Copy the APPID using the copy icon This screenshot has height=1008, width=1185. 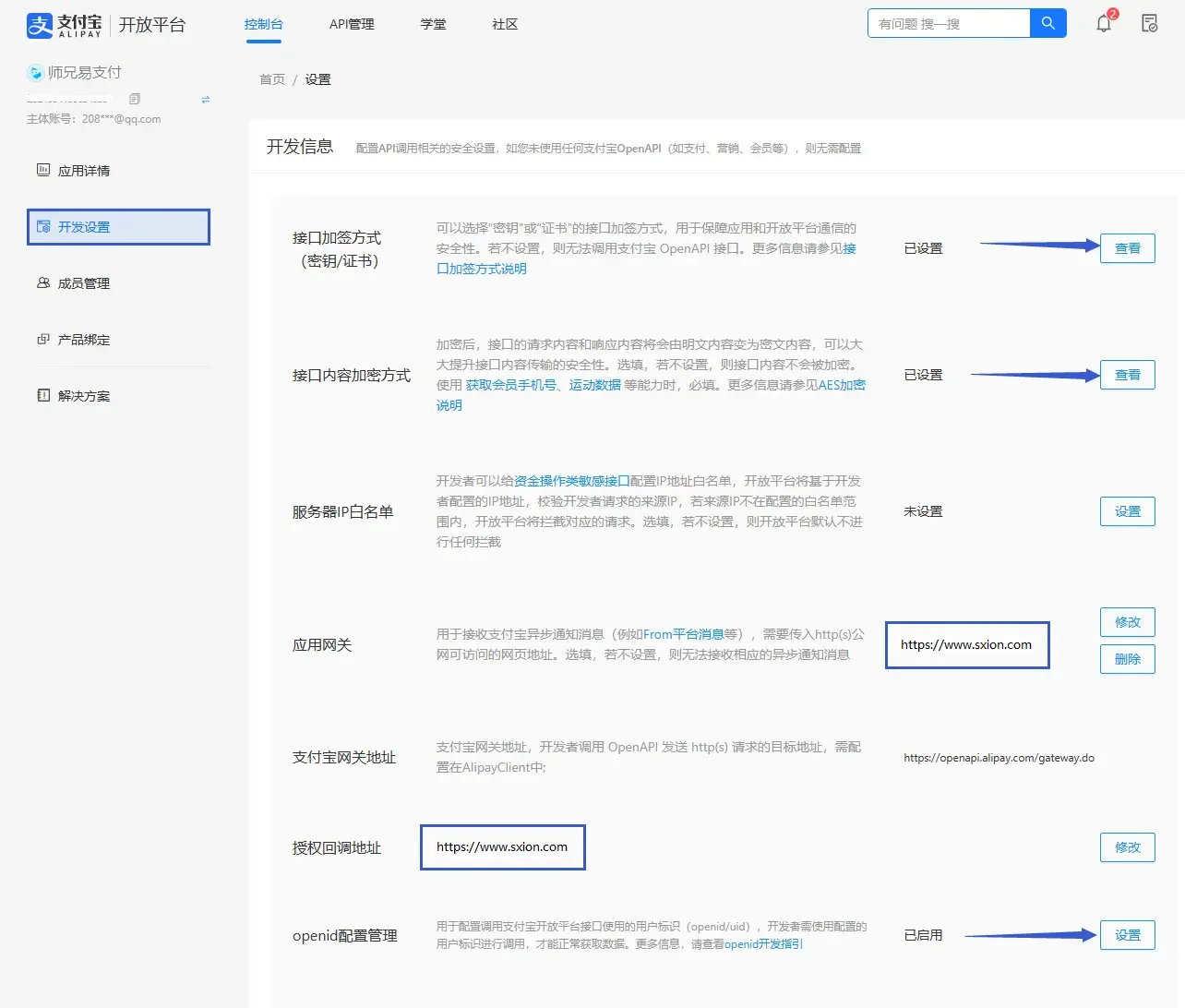[x=135, y=98]
